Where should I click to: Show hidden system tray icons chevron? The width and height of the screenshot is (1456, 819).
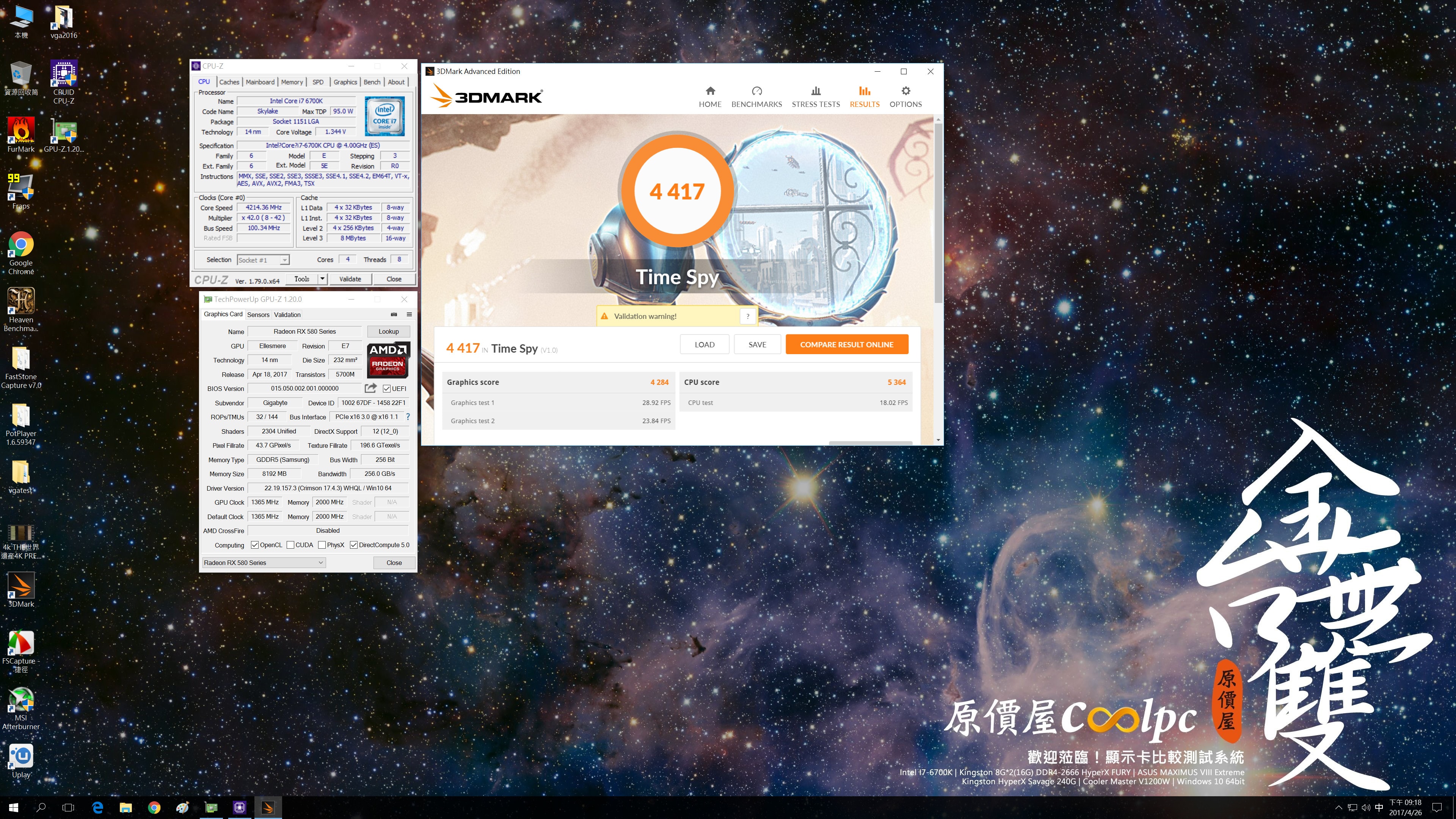click(1338, 807)
